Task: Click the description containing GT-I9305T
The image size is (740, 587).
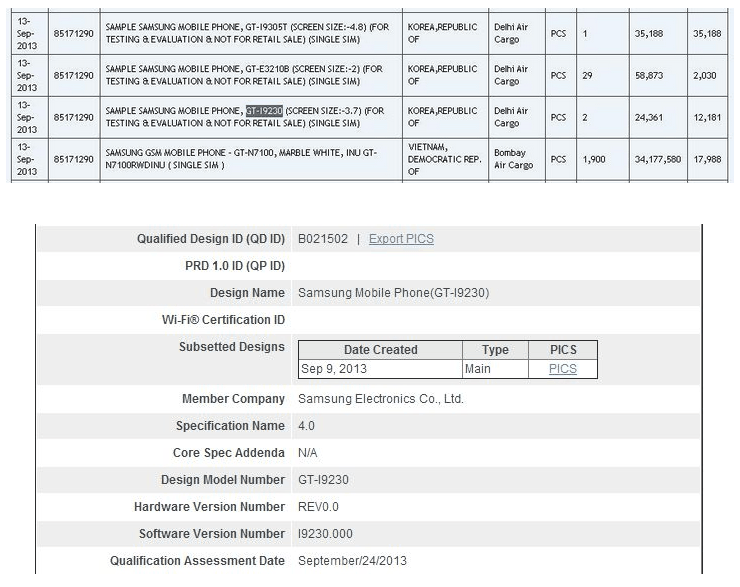Action: tap(247, 34)
